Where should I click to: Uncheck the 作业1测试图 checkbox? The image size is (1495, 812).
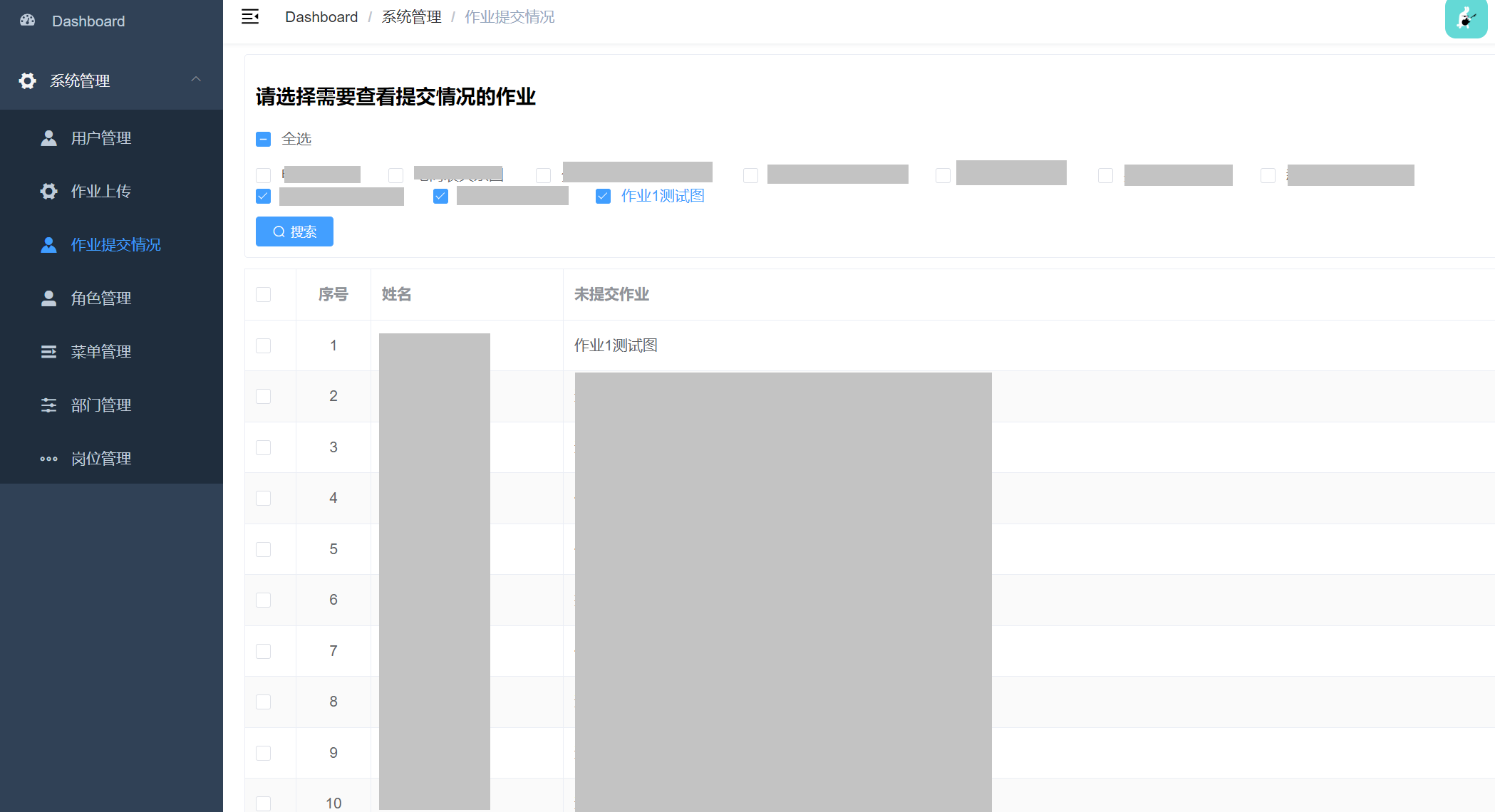click(603, 196)
